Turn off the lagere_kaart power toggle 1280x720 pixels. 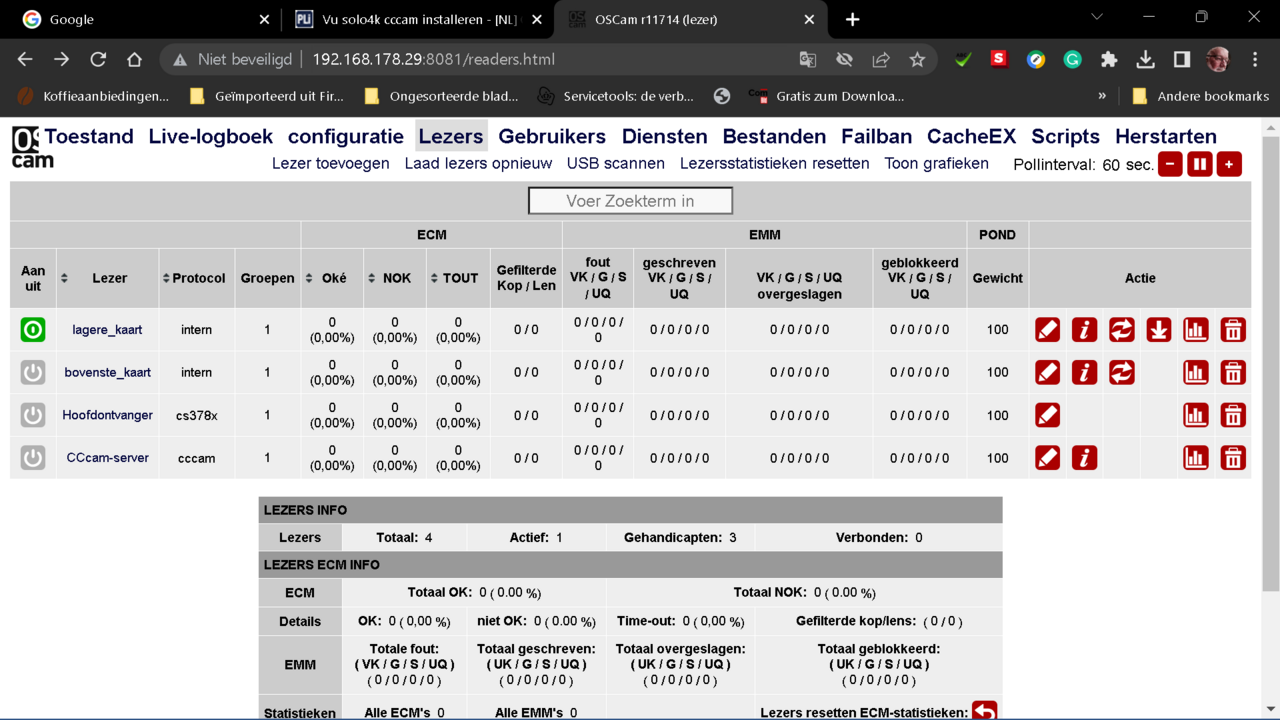(x=33, y=329)
